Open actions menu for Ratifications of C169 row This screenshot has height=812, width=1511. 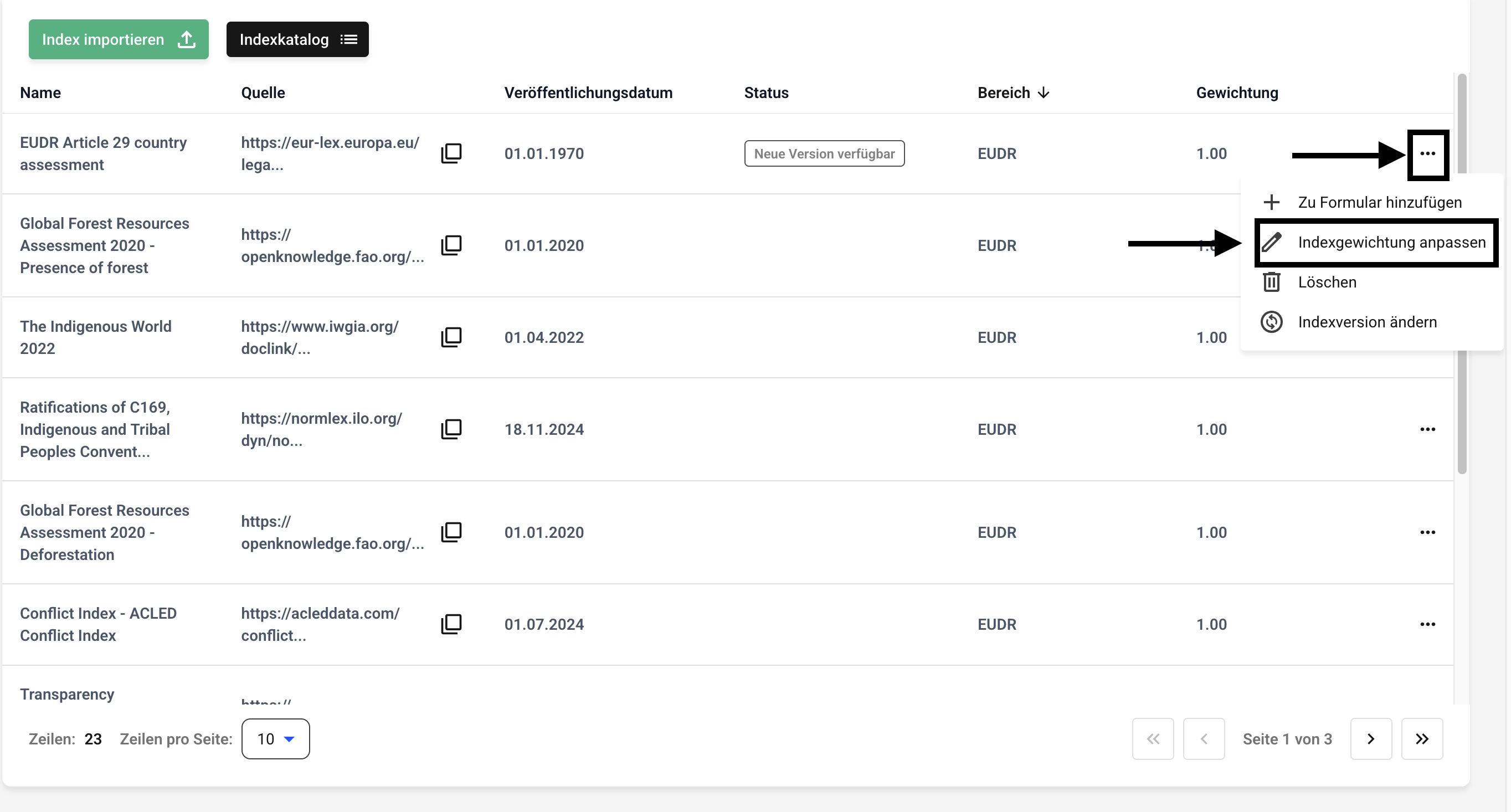pos(1427,429)
